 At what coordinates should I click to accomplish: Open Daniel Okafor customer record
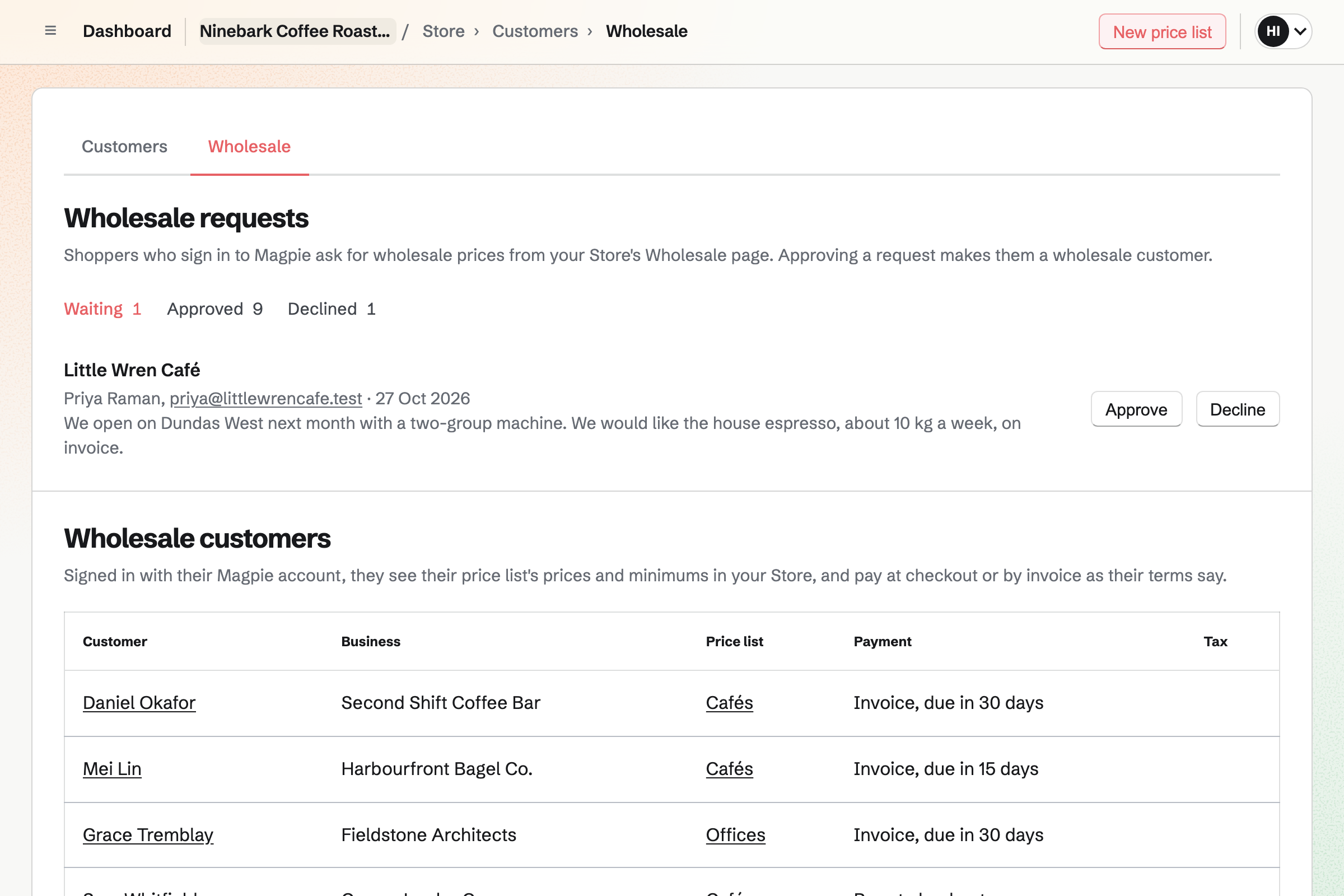(139, 702)
